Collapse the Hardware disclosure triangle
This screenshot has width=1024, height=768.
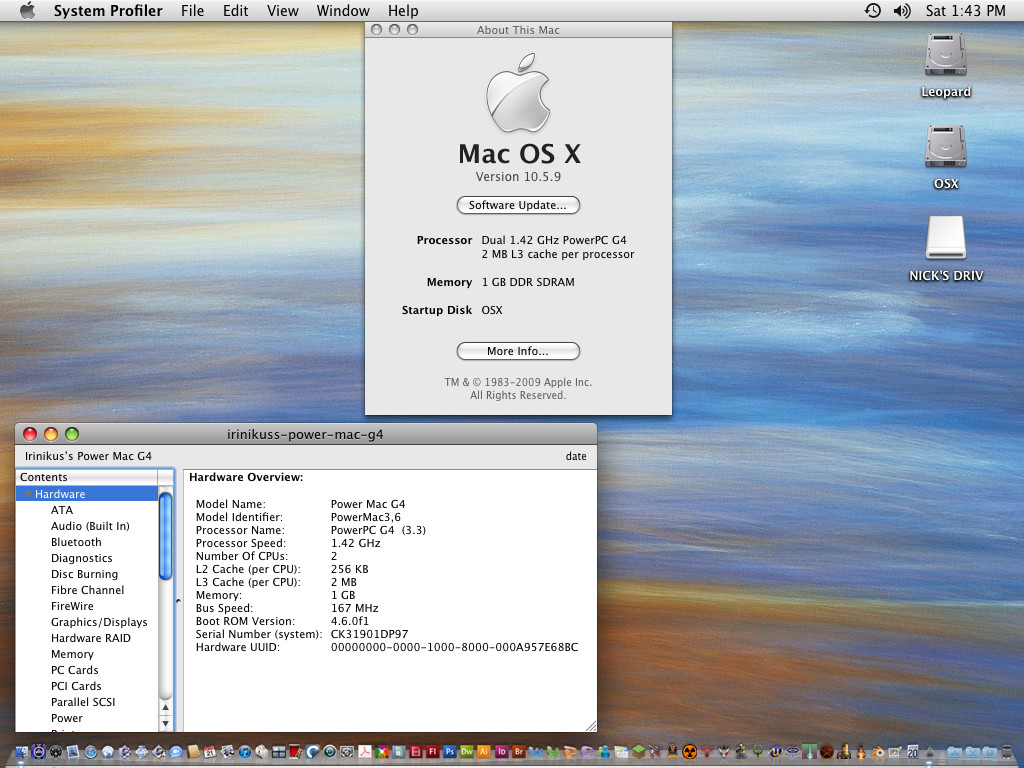coord(28,494)
